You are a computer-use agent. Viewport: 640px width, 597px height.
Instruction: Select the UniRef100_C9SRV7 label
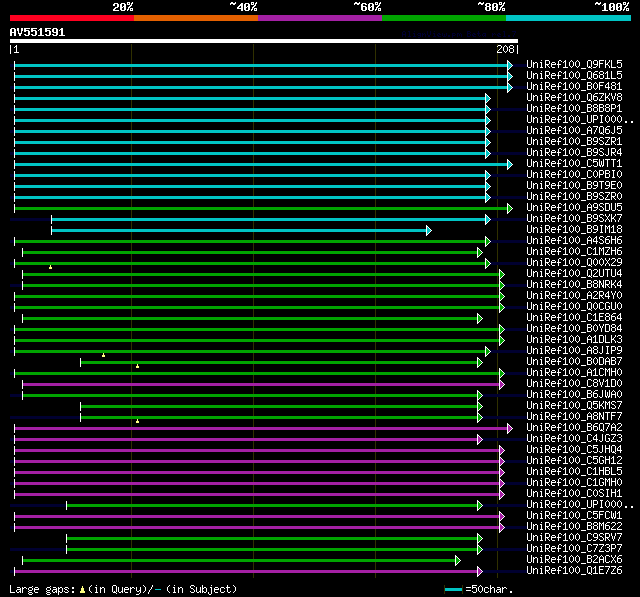pyautogui.click(x=574, y=538)
